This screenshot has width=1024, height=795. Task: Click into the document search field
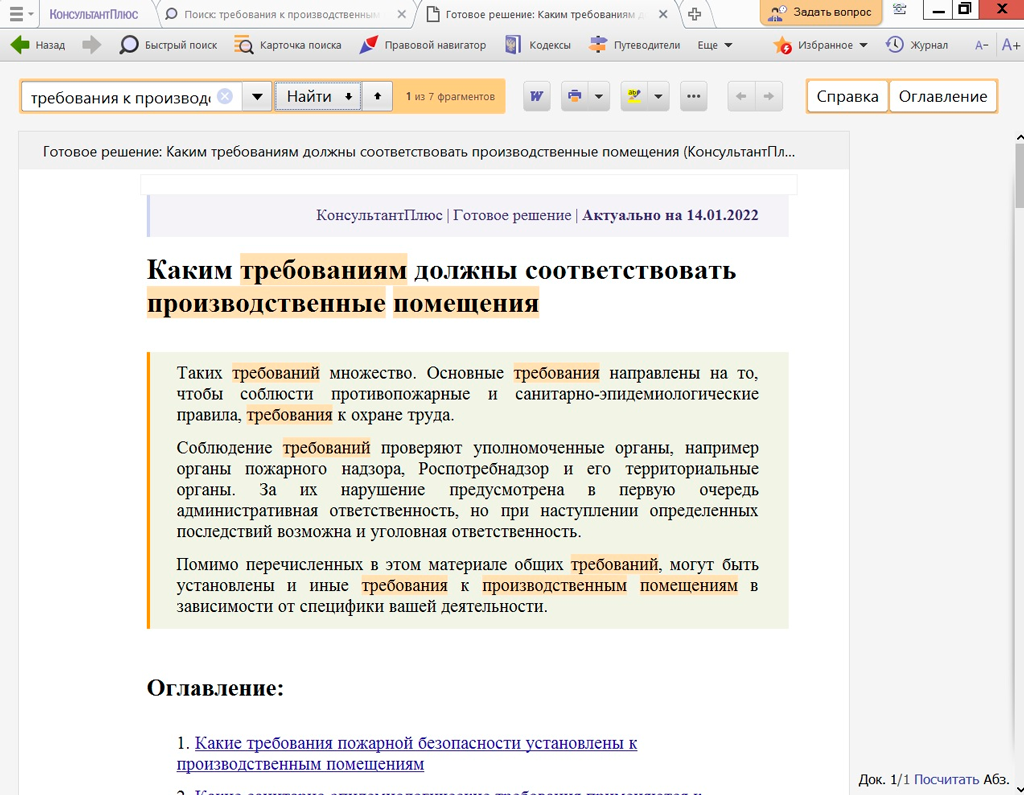[121, 97]
